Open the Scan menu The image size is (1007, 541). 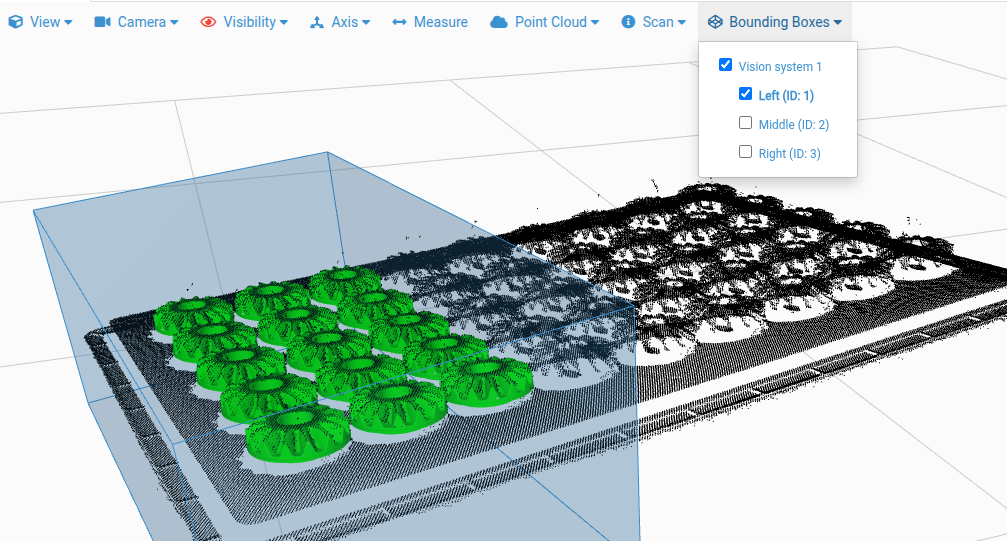[x=653, y=22]
